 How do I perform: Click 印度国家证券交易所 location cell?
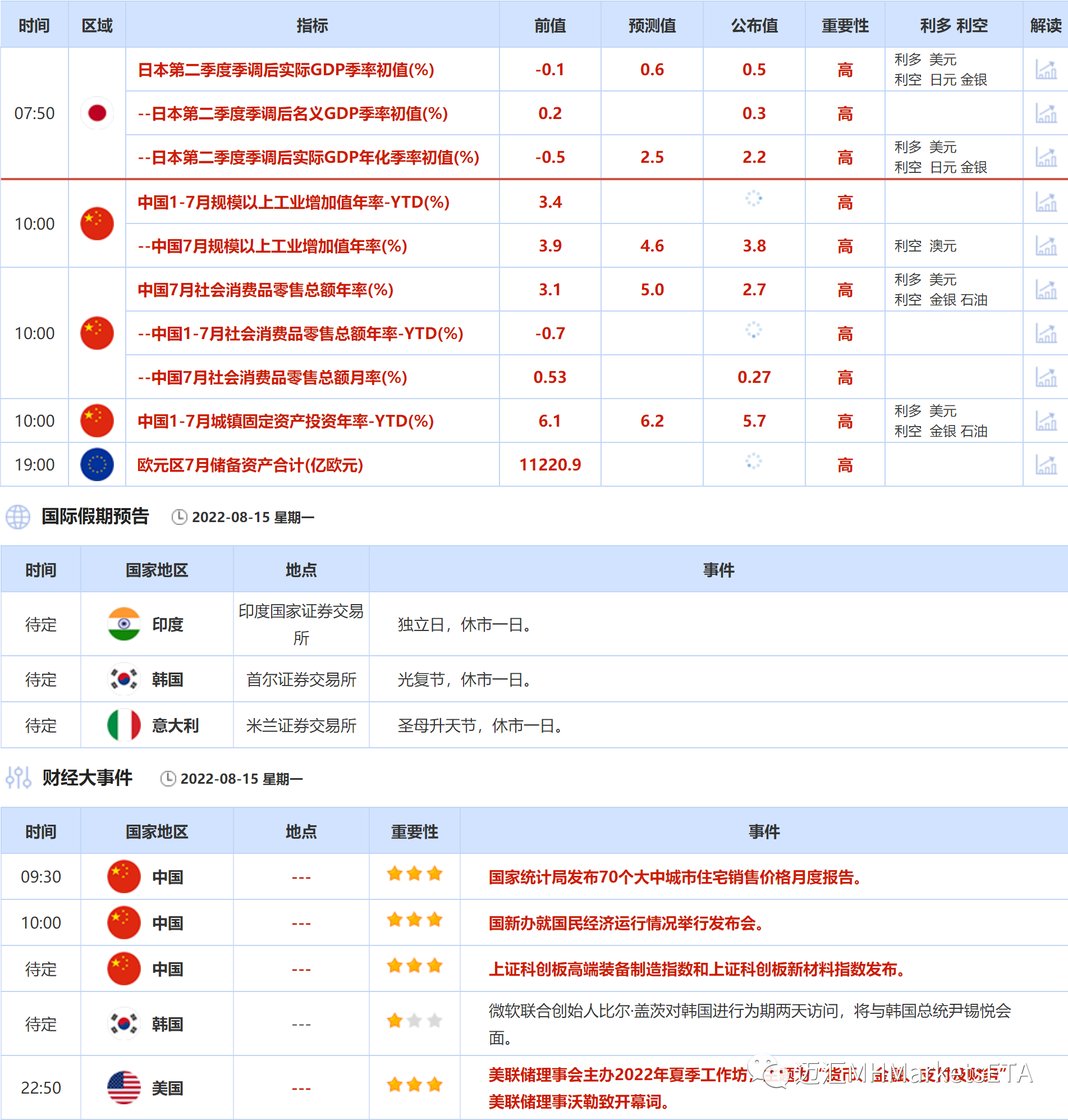[x=301, y=624]
